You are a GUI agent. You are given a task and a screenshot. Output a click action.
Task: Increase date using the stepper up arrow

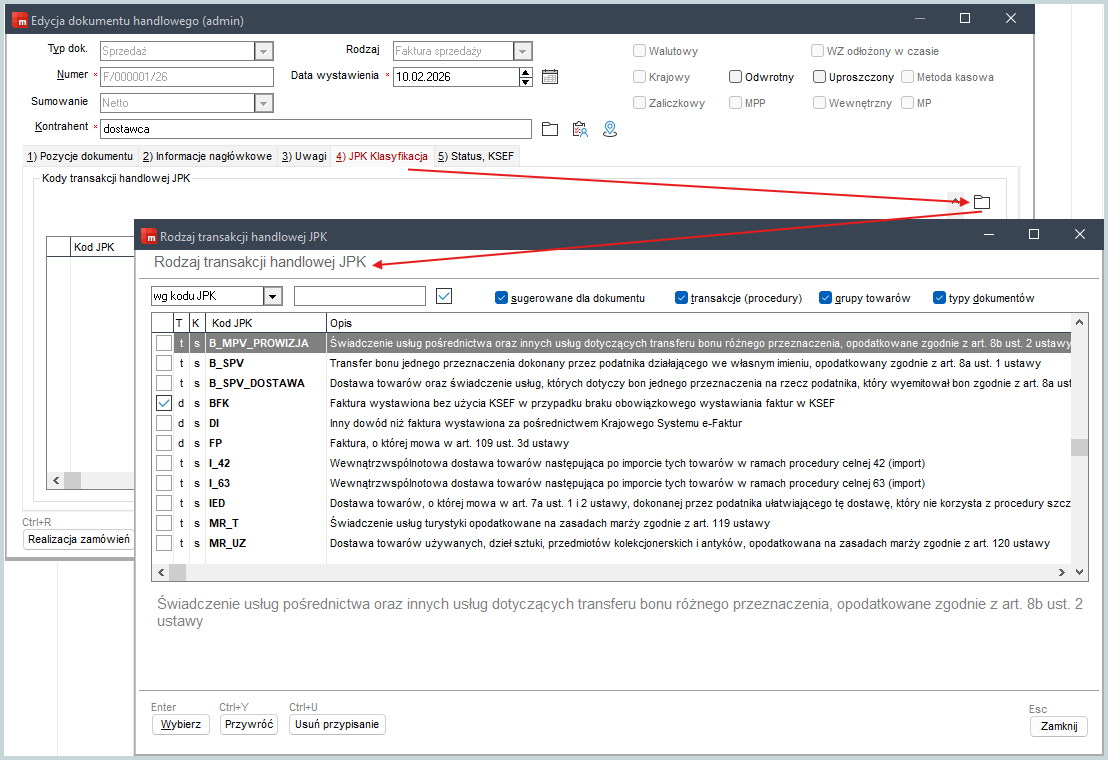click(526, 72)
